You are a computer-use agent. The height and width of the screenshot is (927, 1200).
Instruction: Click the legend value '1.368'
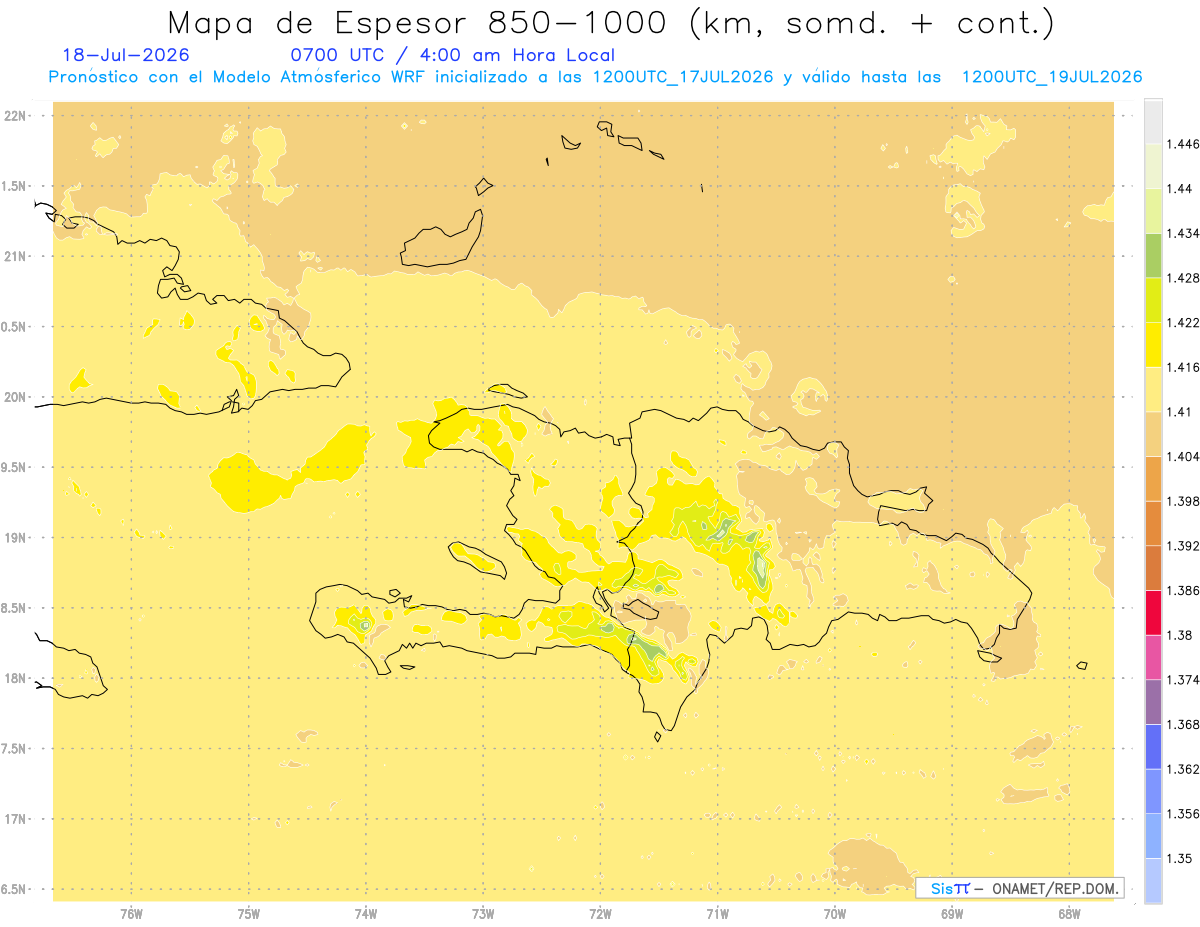[x=1183, y=724]
